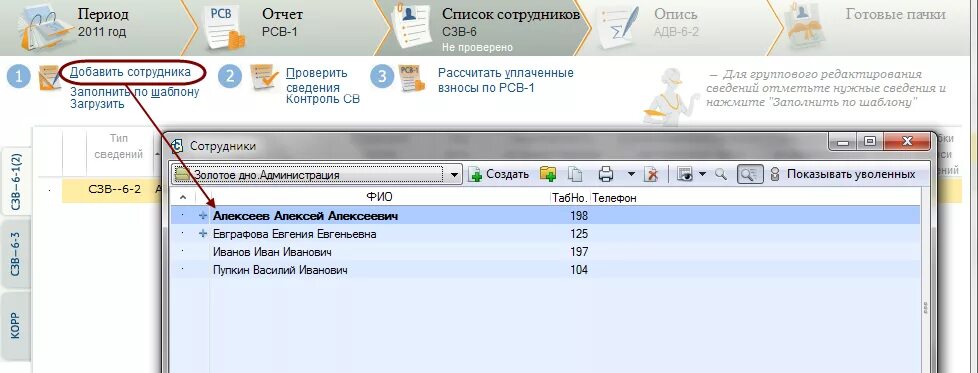Click the РСВ-1 calculation icon
The image size is (978, 373).
click(412, 78)
